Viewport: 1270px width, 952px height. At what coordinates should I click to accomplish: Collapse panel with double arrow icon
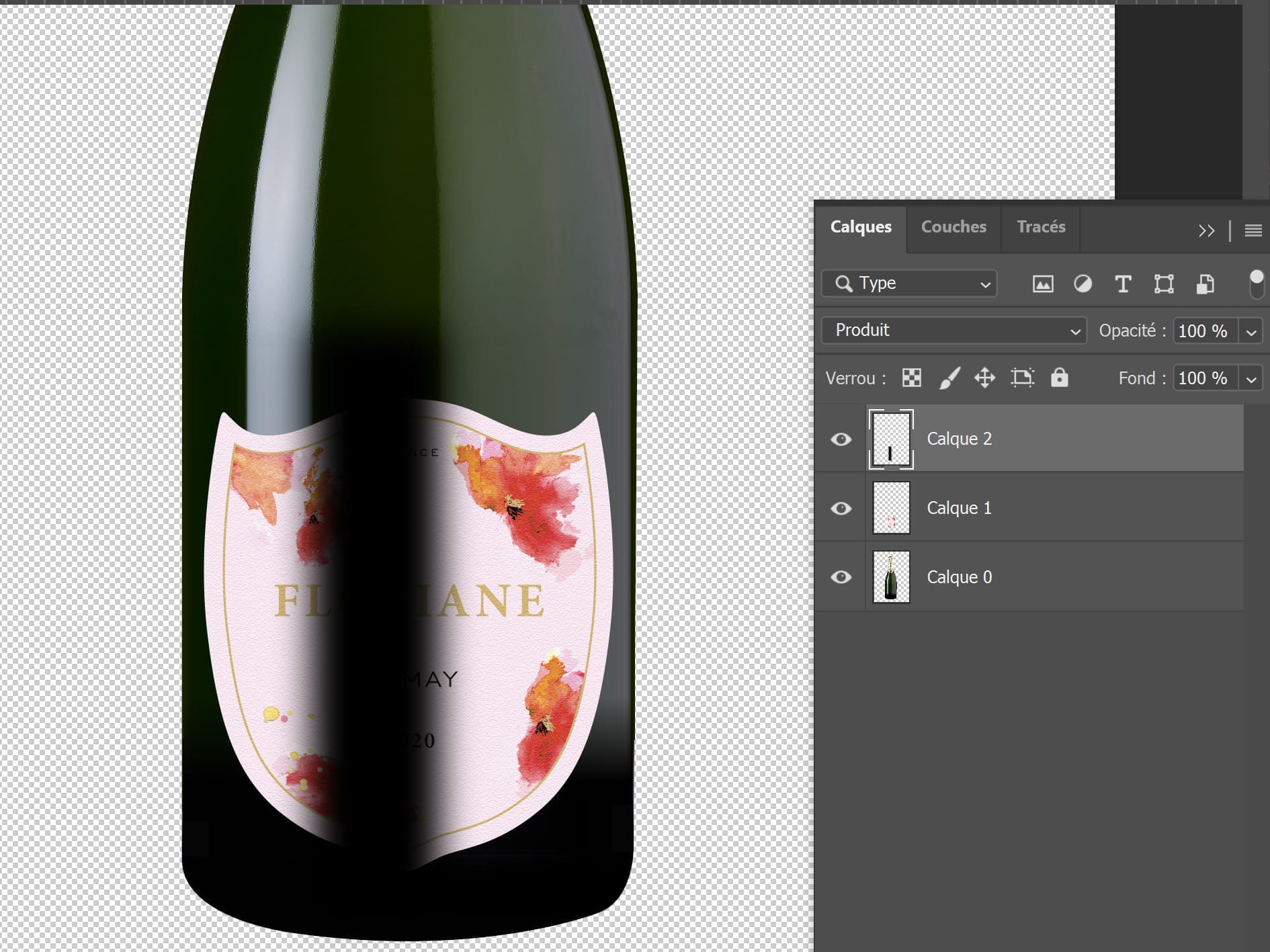pos(1206,230)
